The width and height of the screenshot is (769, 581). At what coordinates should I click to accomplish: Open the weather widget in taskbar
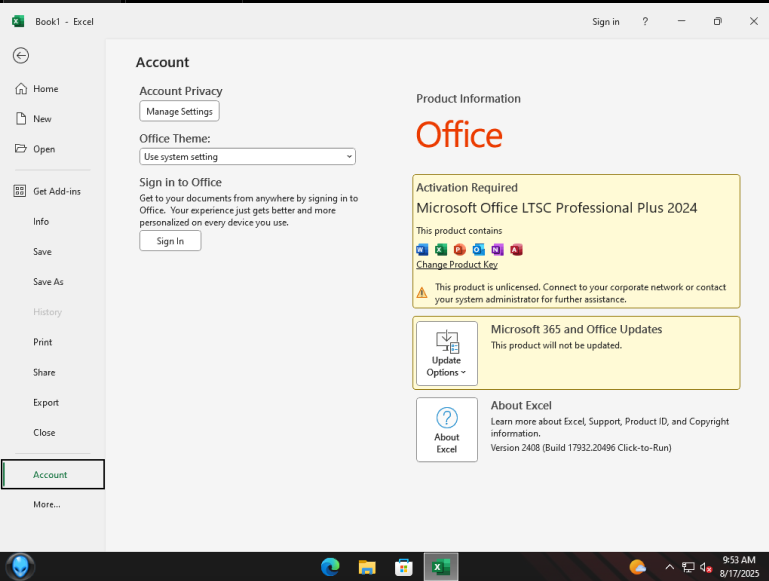pos(637,567)
